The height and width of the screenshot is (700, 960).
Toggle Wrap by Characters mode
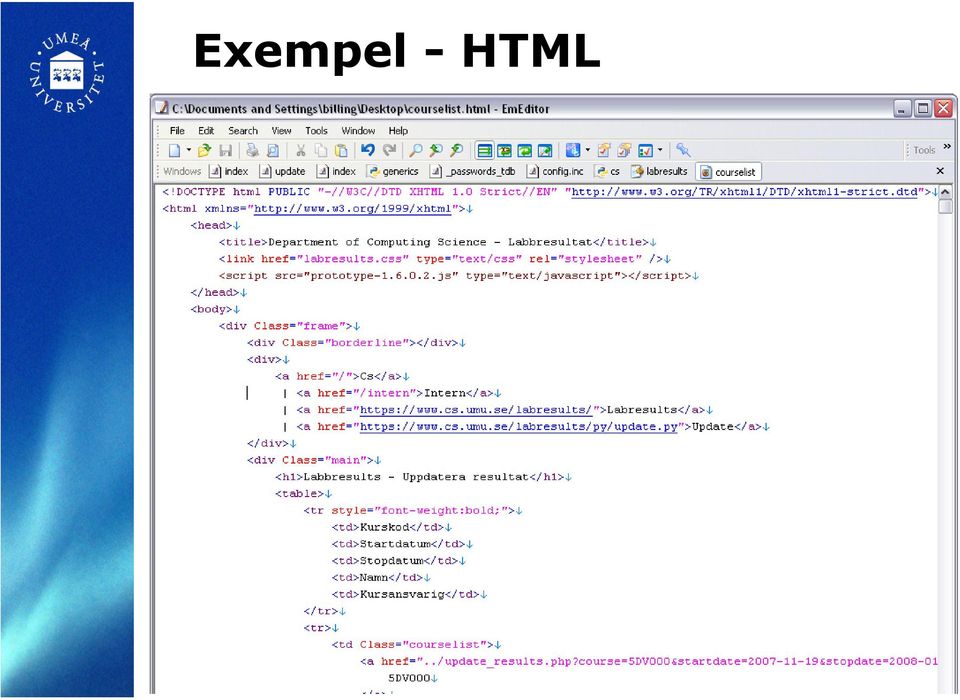(x=504, y=151)
